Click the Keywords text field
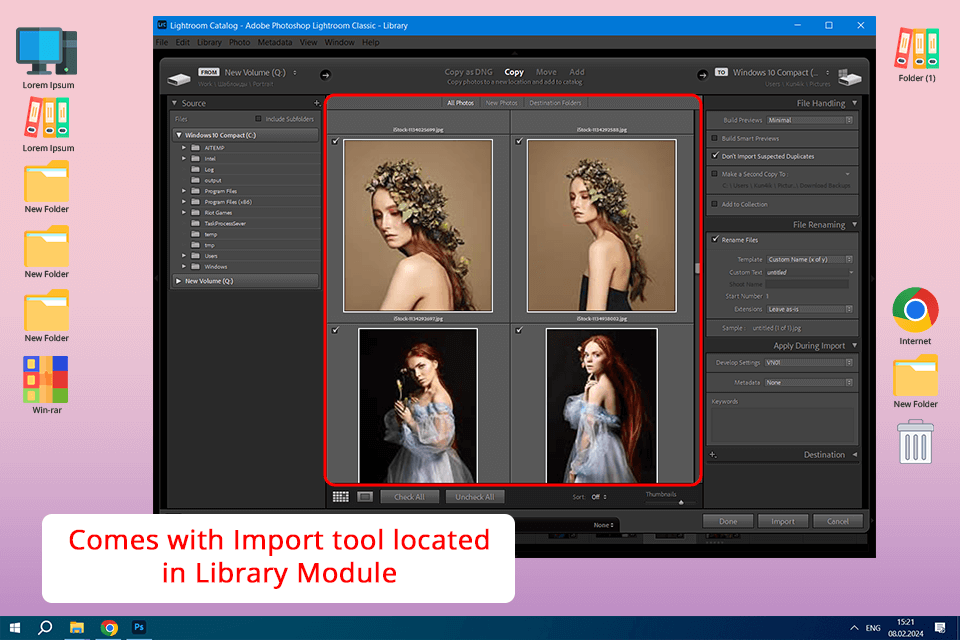960x640 pixels. point(782,425)
